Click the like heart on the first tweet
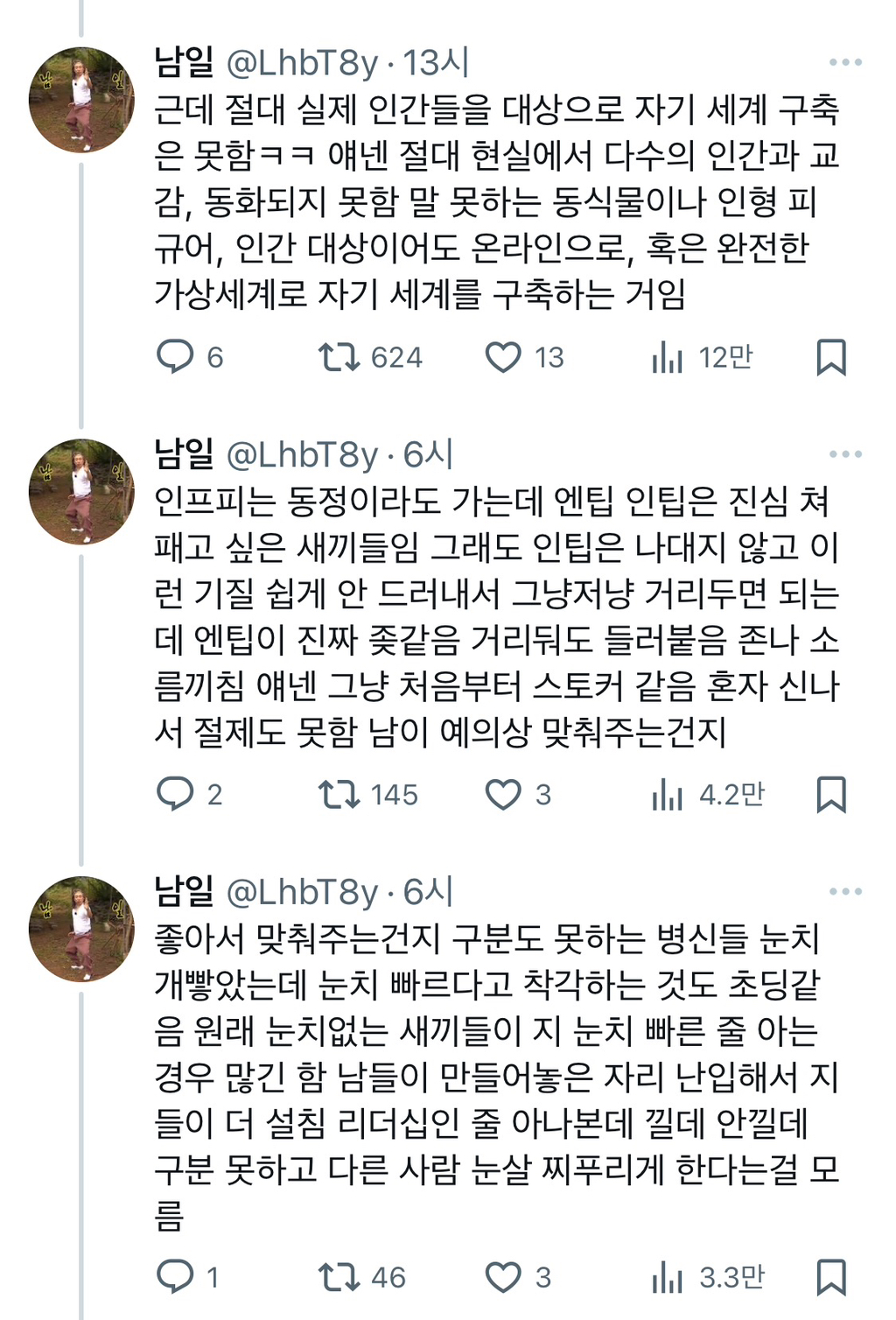 click(505, 356)
